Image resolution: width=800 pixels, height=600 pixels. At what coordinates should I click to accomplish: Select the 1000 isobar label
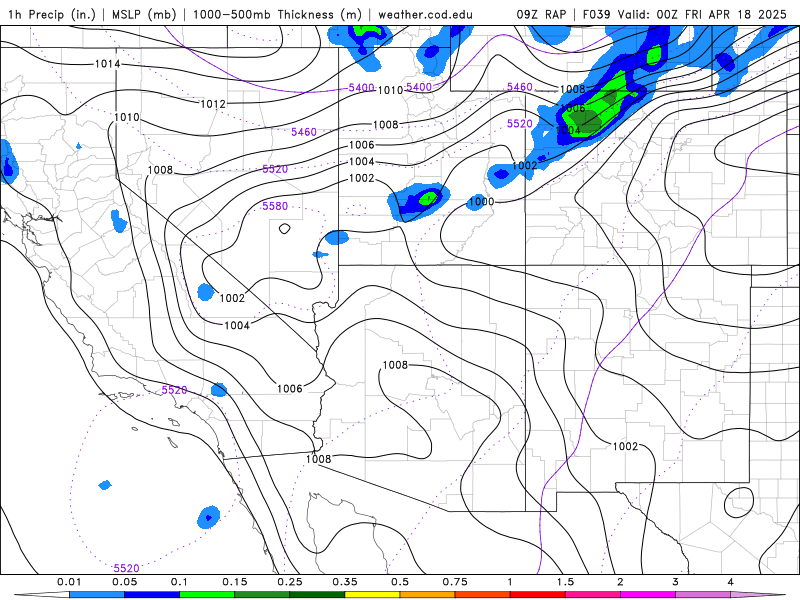click(481, 202)
